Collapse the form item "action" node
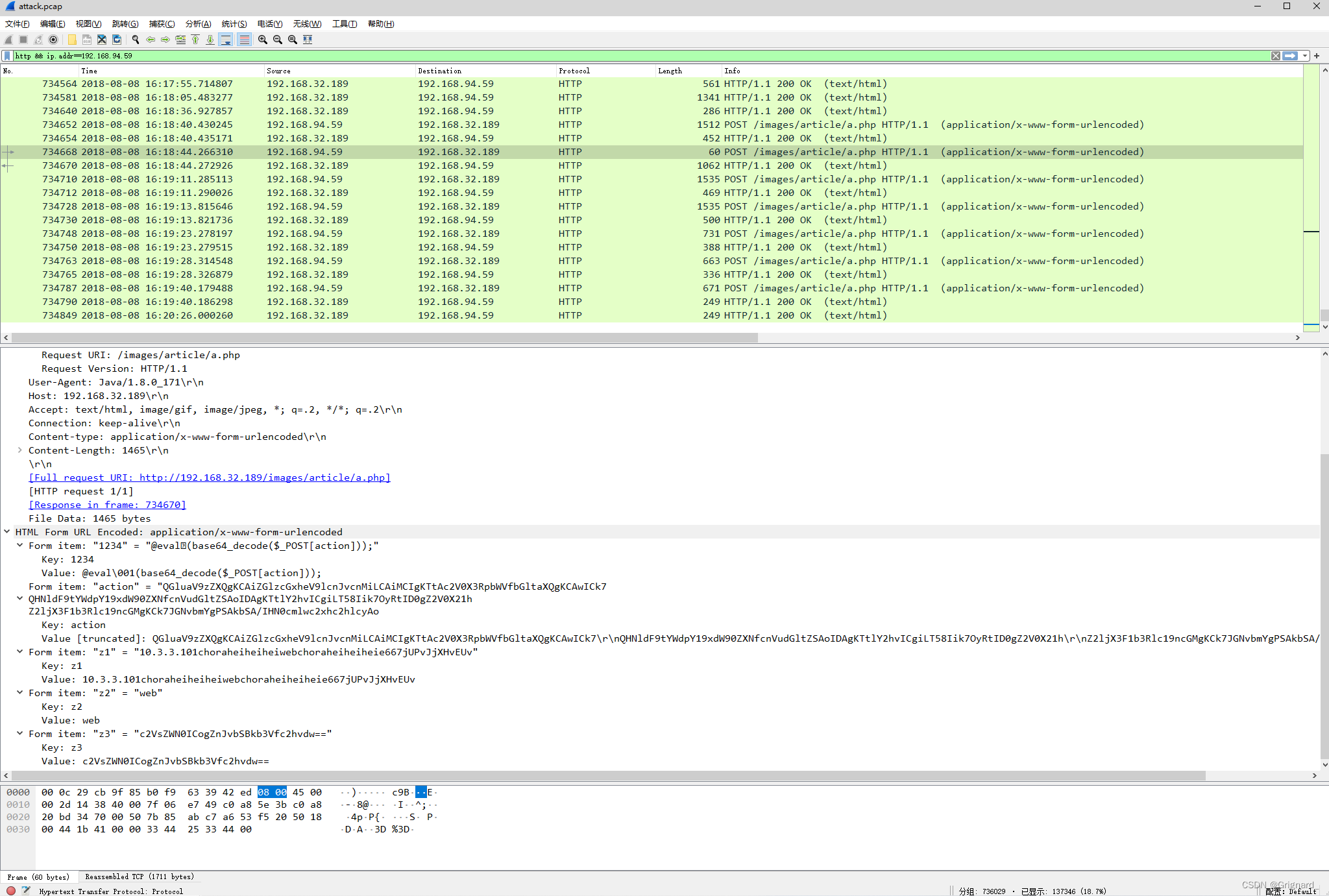 click(x=19, y=598)
